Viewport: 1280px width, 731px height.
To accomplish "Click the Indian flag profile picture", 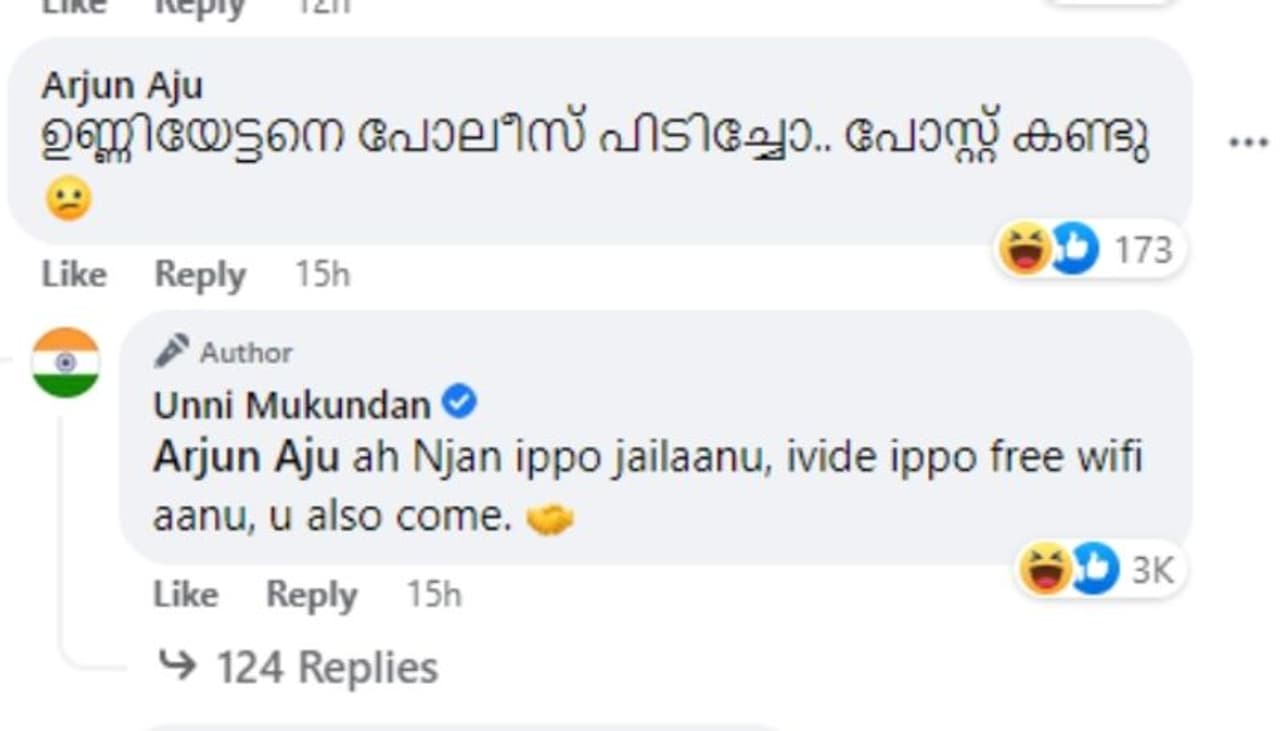I will pyautogui.click(x=66, y=363).
